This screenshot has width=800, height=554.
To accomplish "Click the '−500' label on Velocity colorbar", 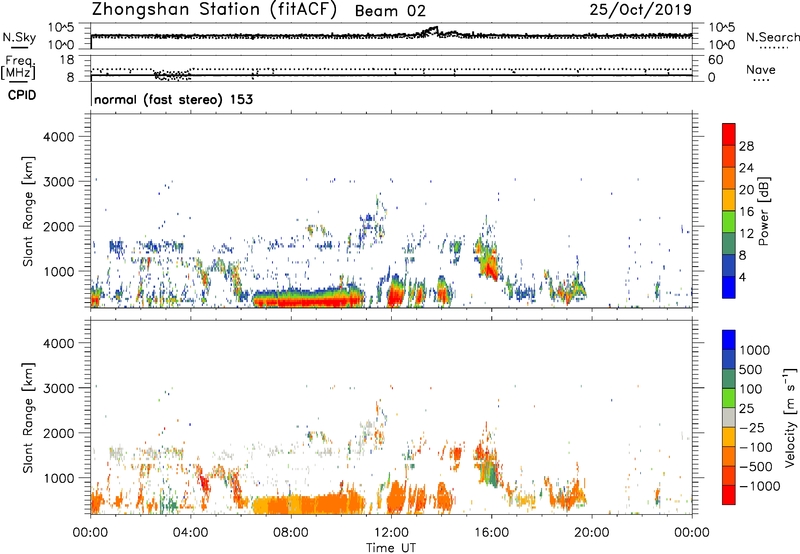I will (756, 466).
